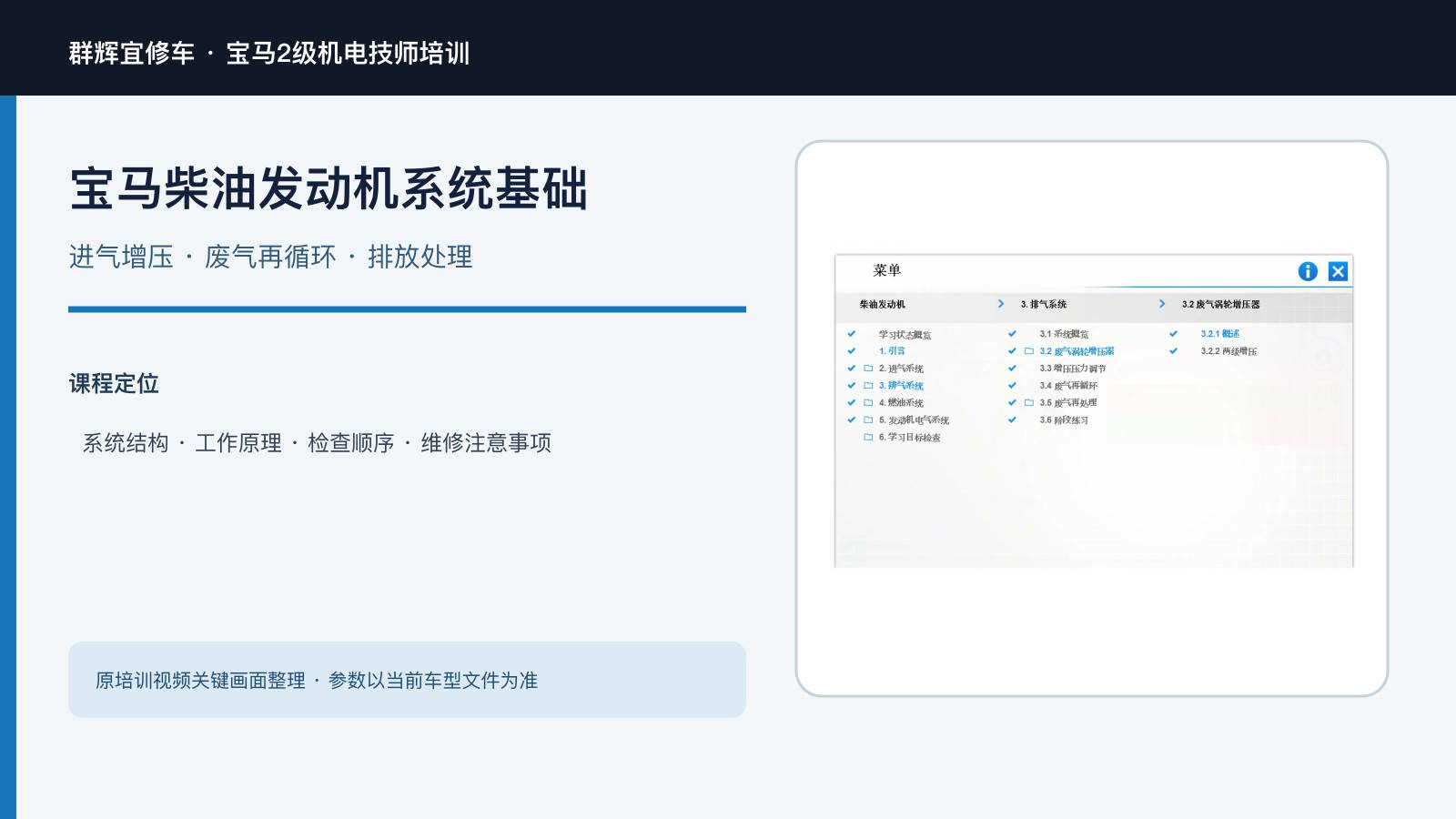Screen dimensions: 1456x819
Task: Click the folder icon beside 3. 排气系统 row
Action: [x=868, y=386]
